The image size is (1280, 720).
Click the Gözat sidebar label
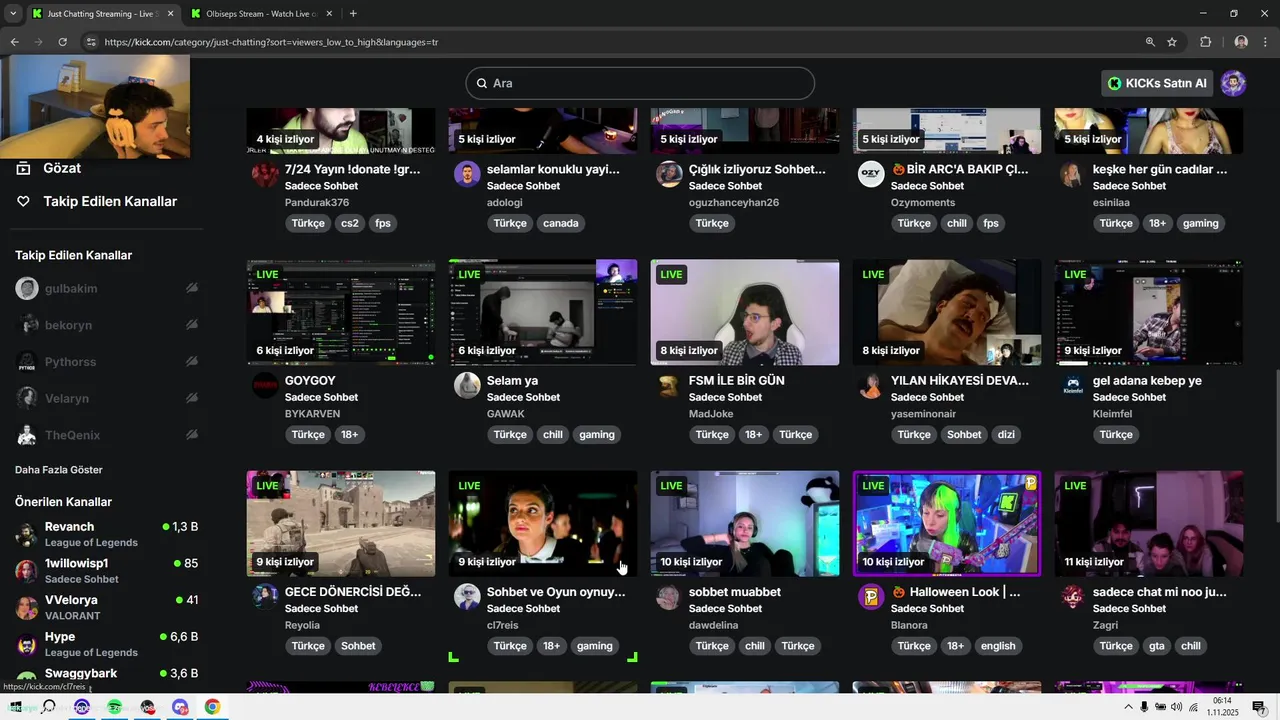62,168
